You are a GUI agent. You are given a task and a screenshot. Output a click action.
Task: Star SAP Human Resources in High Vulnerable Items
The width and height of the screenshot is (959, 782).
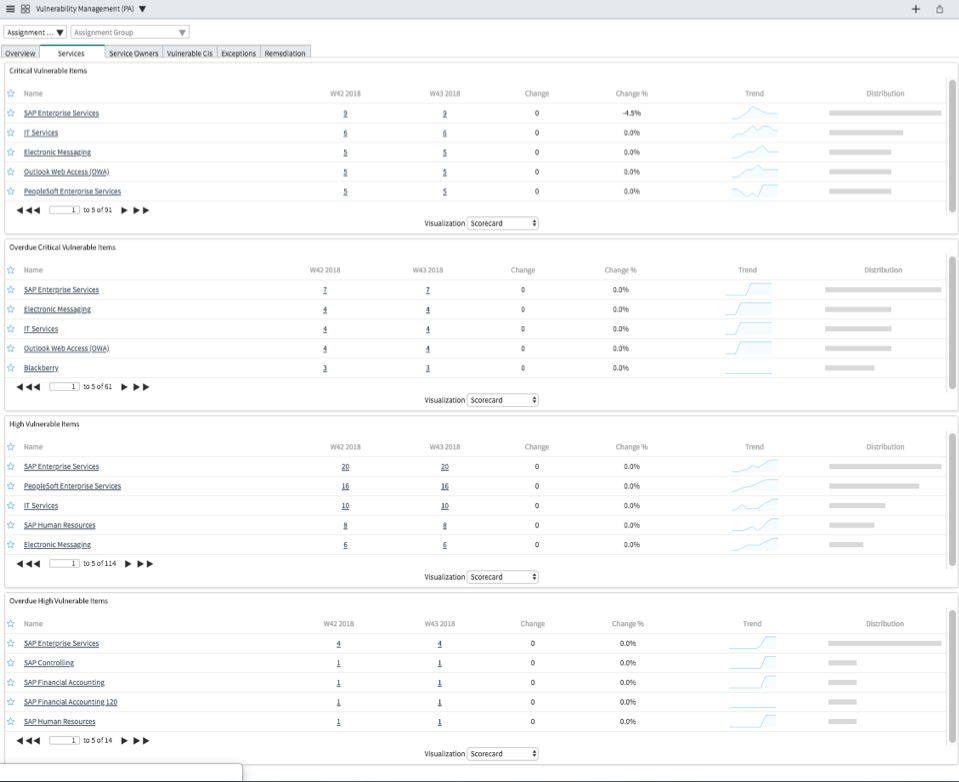pyautogui.click(x=11, y=525)
